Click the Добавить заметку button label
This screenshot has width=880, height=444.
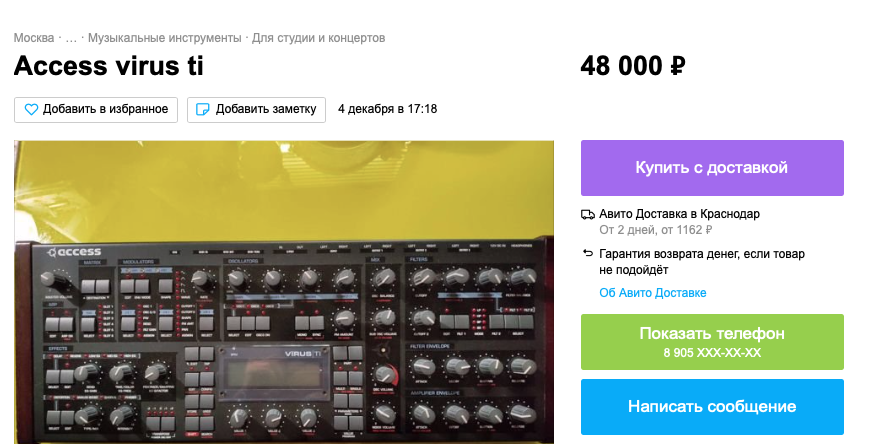coord(266,109)
